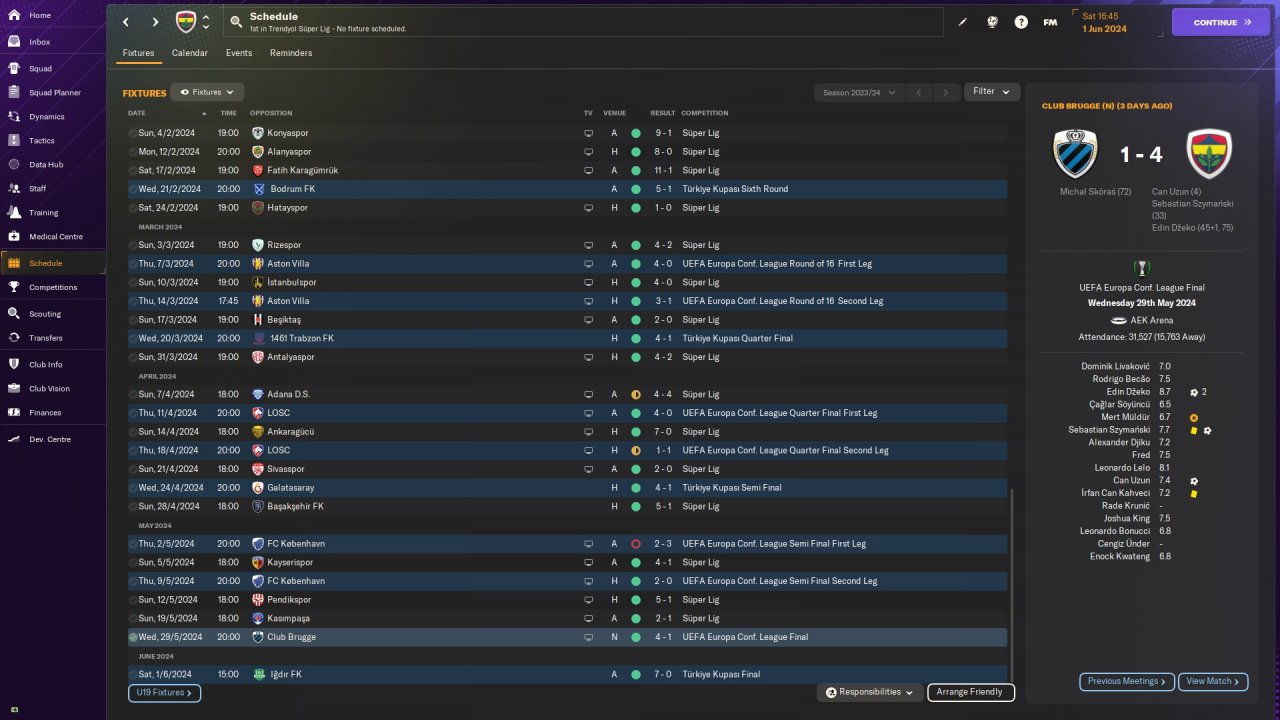Image resolution: width=1280 pixels, height=720 pixels.
Task: Navigate forward with the right arrow
Action: tap(155, 22)
